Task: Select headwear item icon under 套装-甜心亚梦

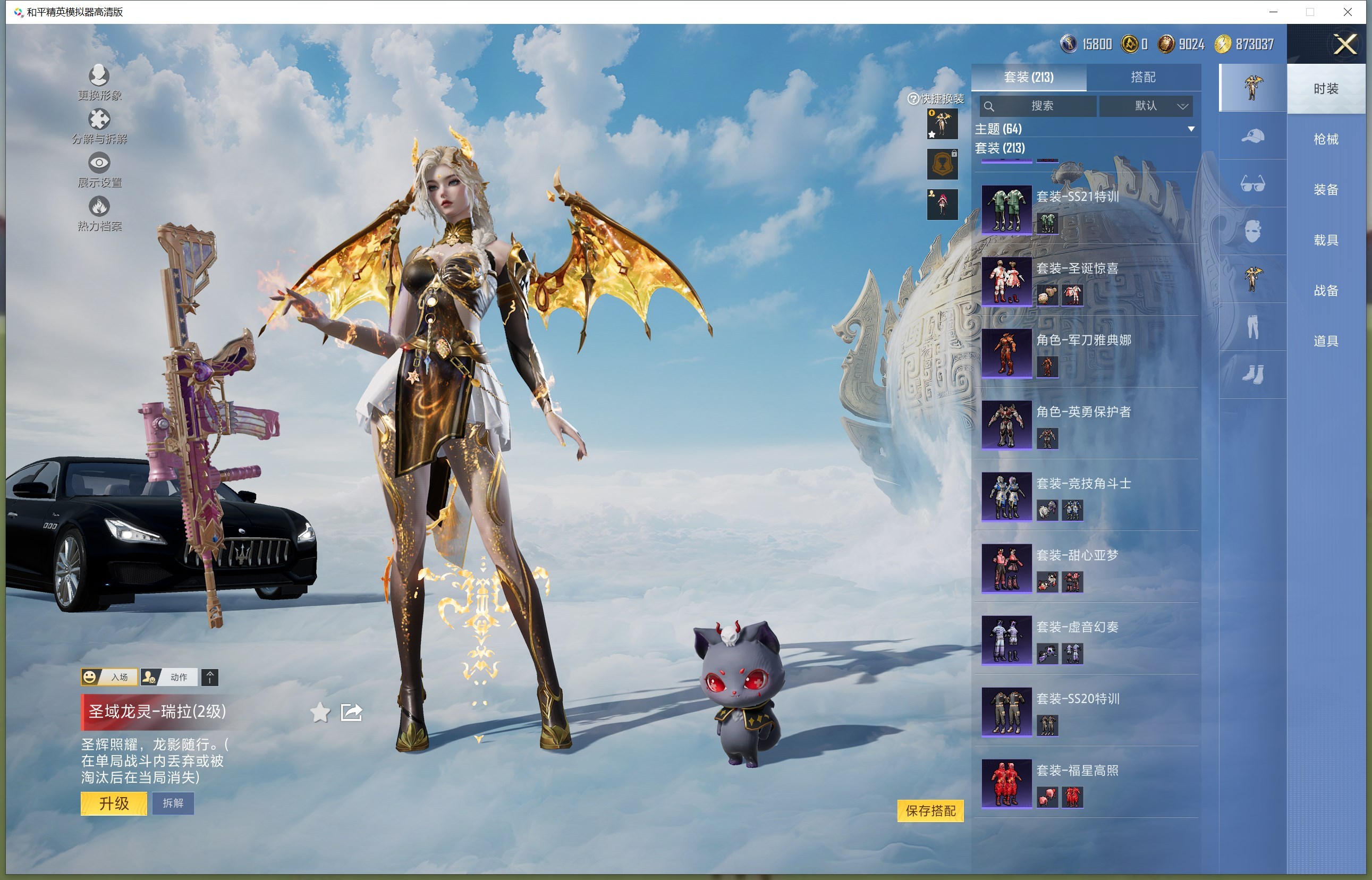Action: click(x=1047, y=582)
